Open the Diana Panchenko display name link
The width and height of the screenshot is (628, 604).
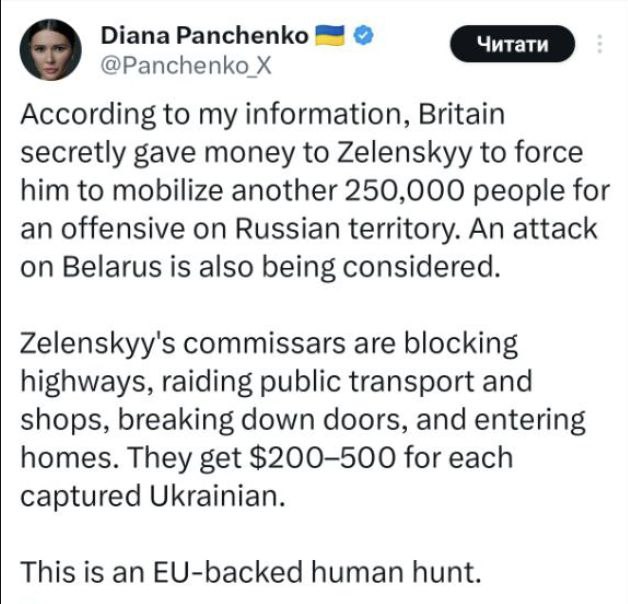[x=205, y=37]
